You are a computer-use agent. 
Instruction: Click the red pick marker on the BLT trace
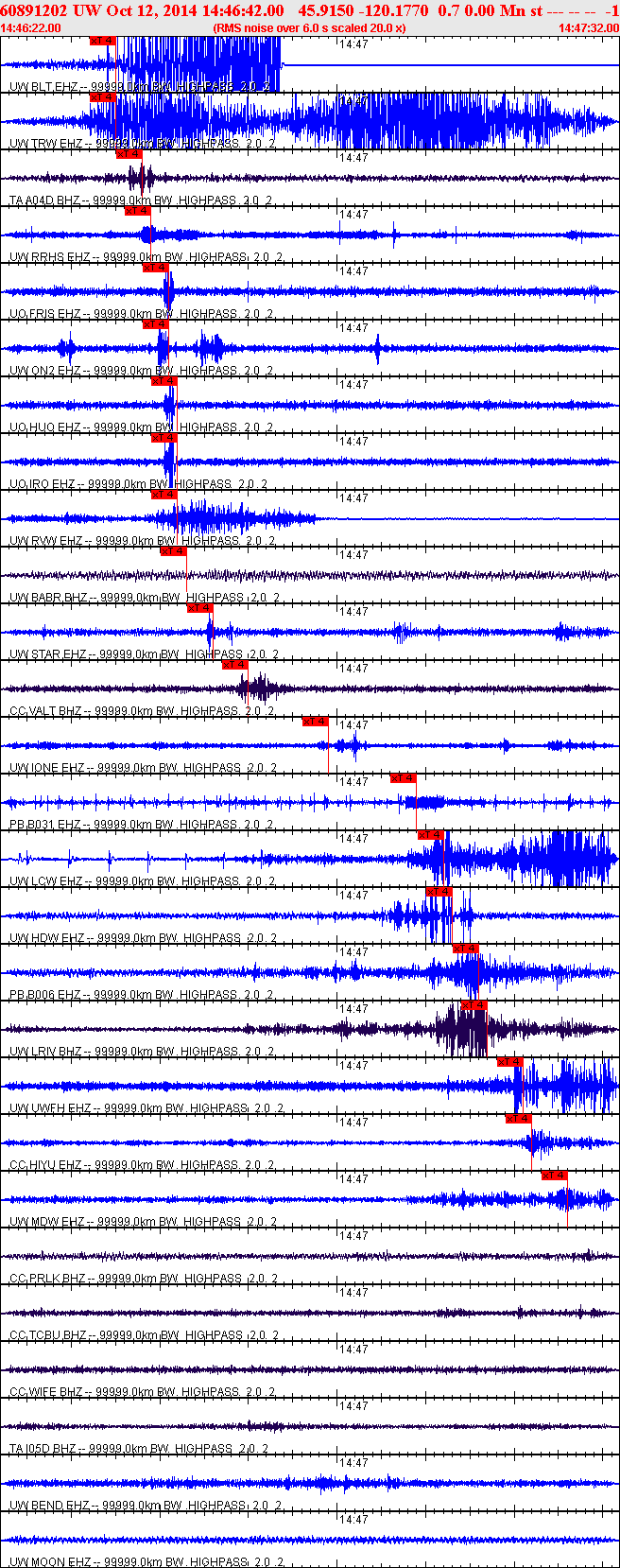point(103,41)
